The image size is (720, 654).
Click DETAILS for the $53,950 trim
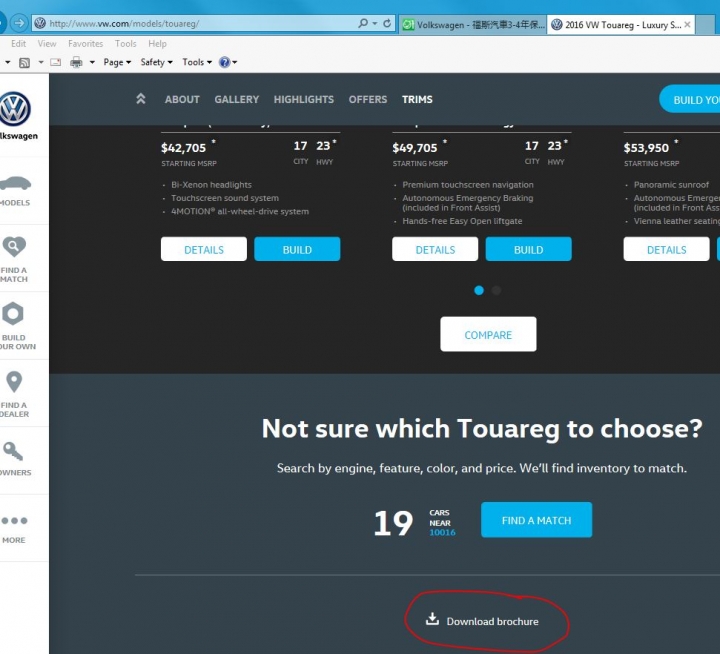pos(666,249)
